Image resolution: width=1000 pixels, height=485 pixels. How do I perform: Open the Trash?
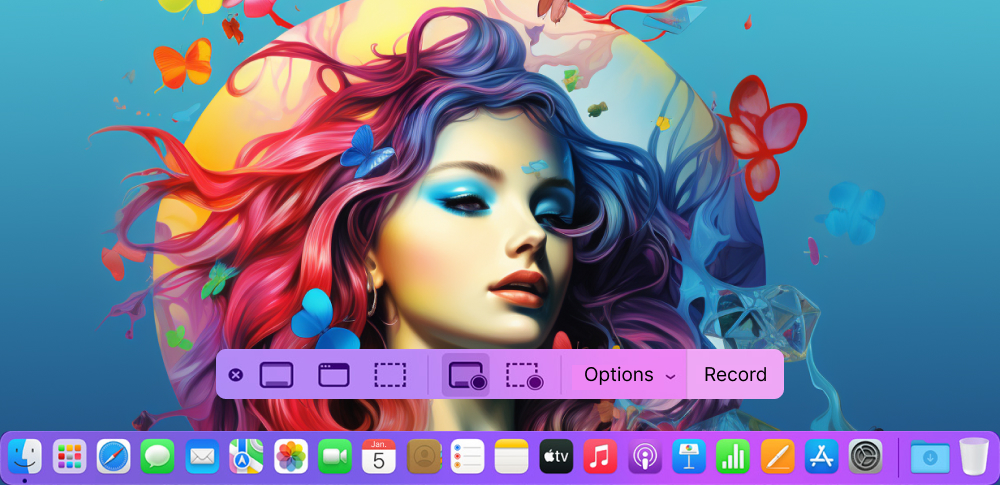(x=974, y=456)
